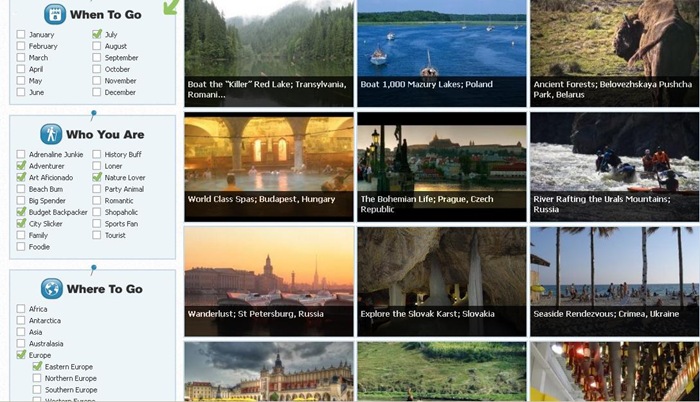700x402 pixels.
Task: Check the History Buff checkbox
Action: click(x=96, y=154)
